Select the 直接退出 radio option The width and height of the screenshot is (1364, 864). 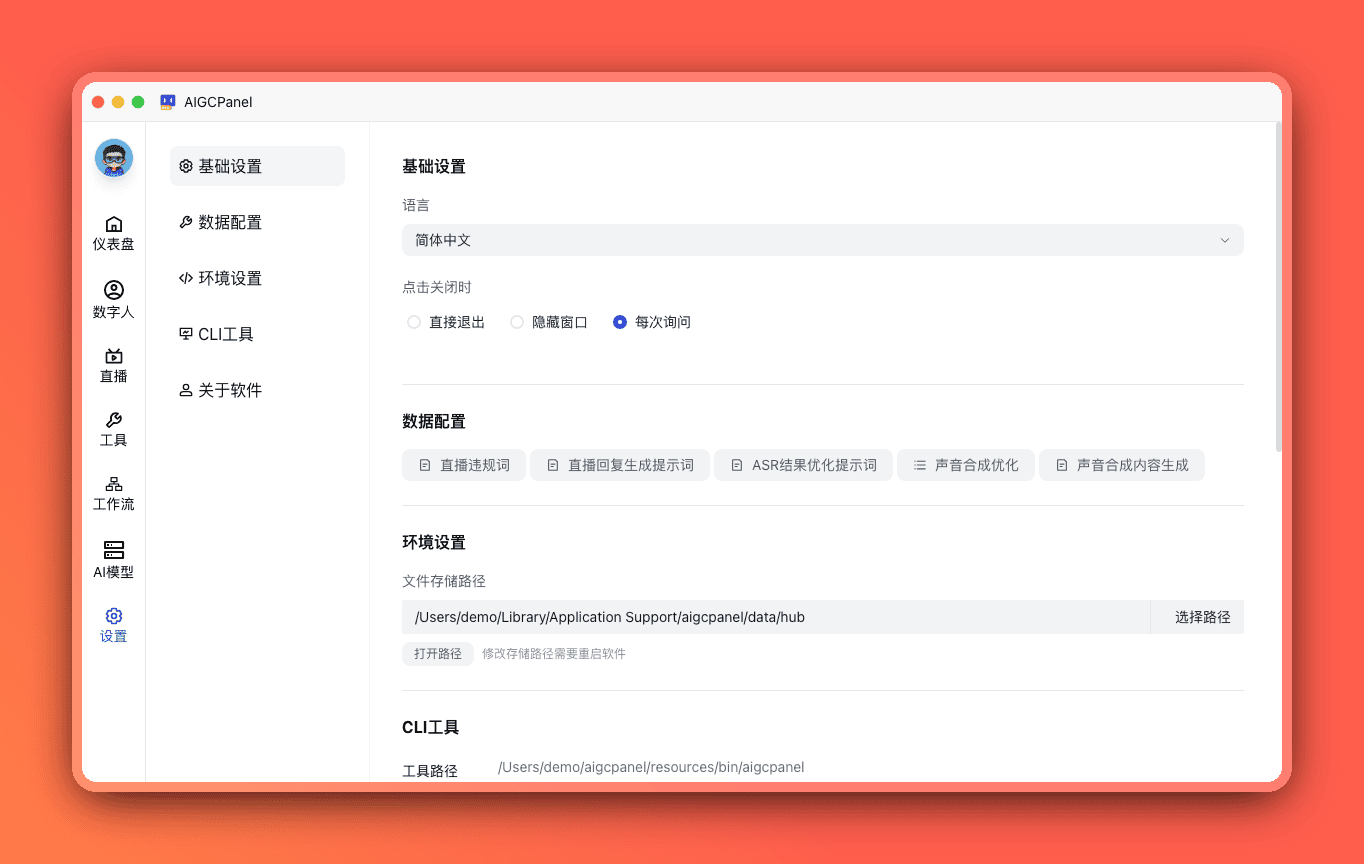click(x=446, y=322)
